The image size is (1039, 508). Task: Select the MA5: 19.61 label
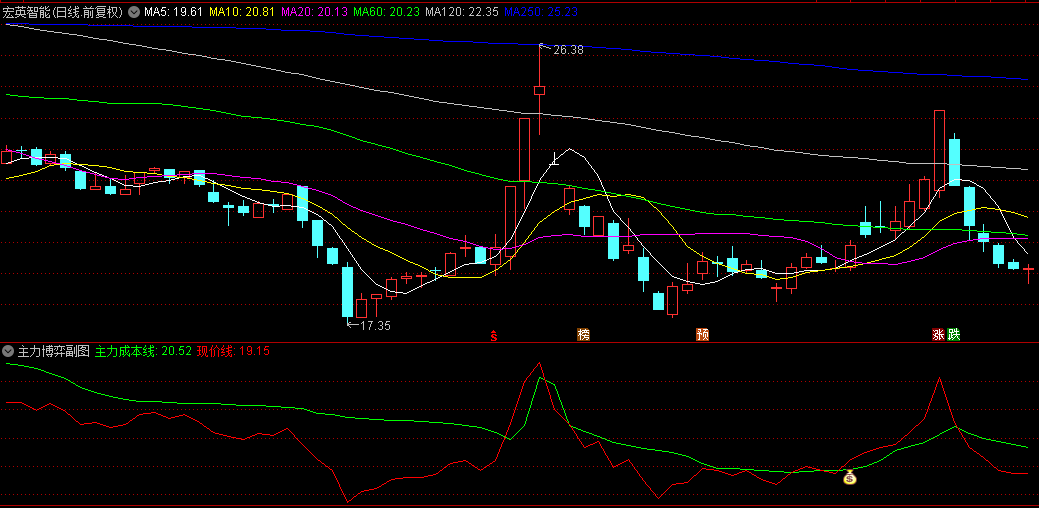click(174, 11)
